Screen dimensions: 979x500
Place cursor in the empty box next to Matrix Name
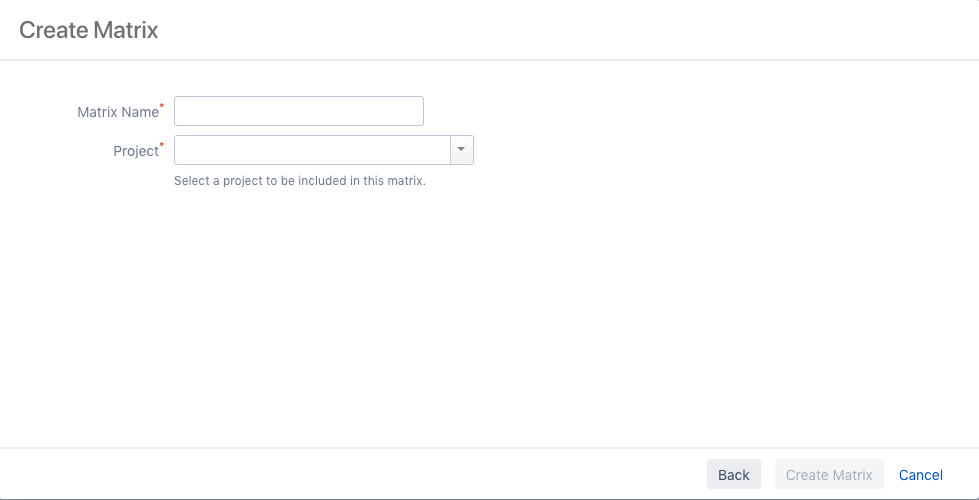click(299, 111)
